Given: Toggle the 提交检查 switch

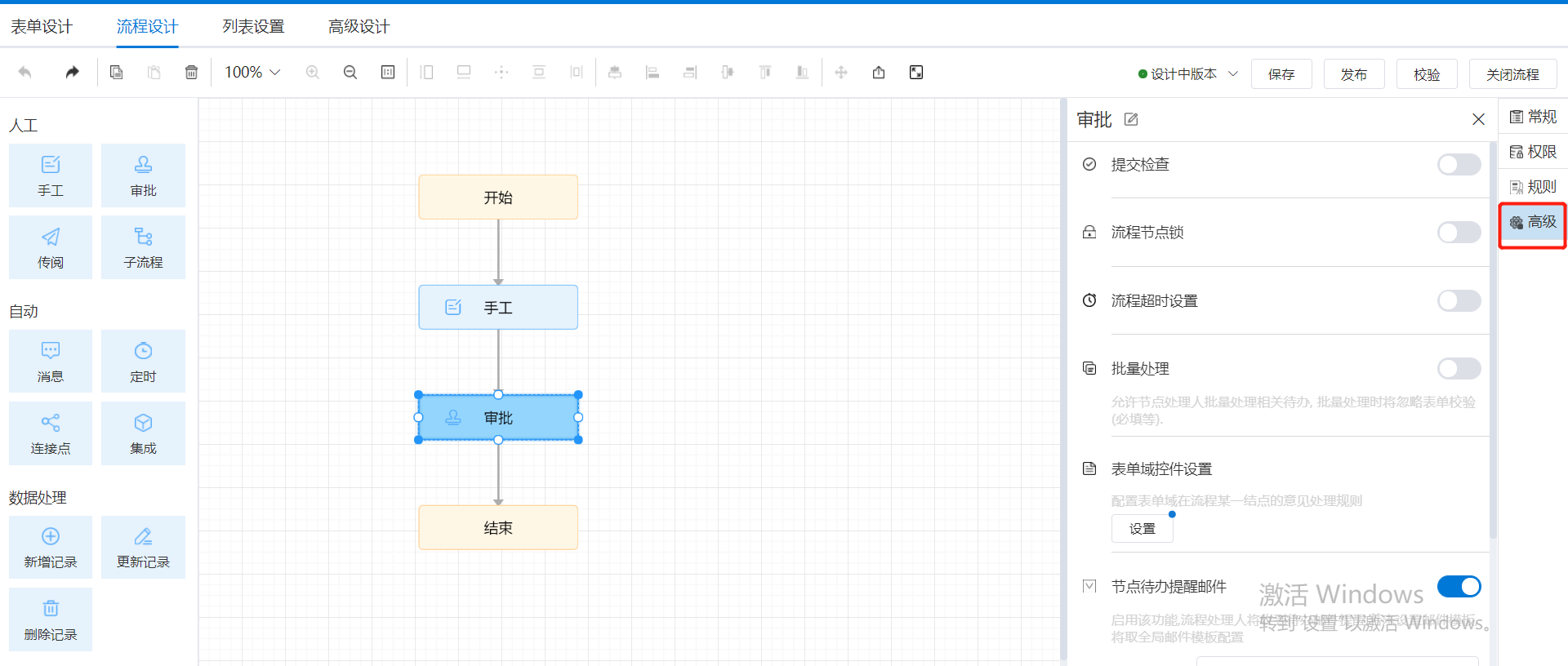Looking at the screenshot, I should tap(1459, 164).
